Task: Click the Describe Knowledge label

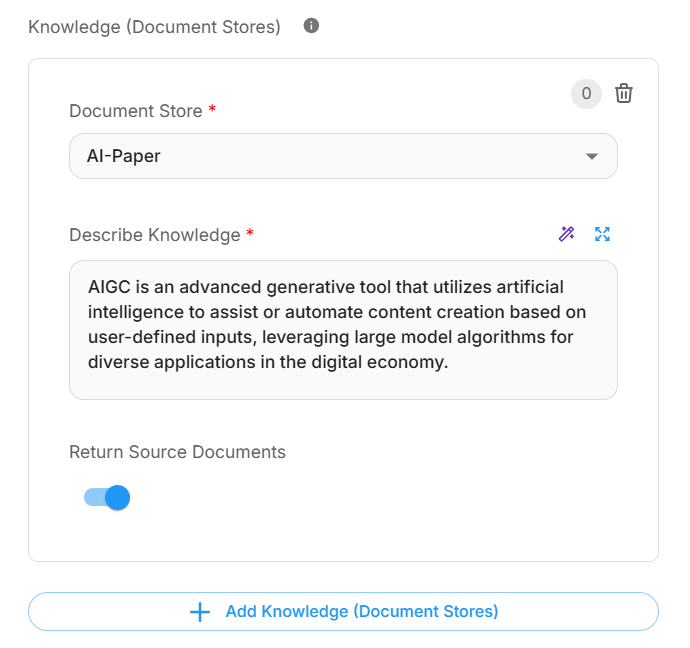Action: 154,235
